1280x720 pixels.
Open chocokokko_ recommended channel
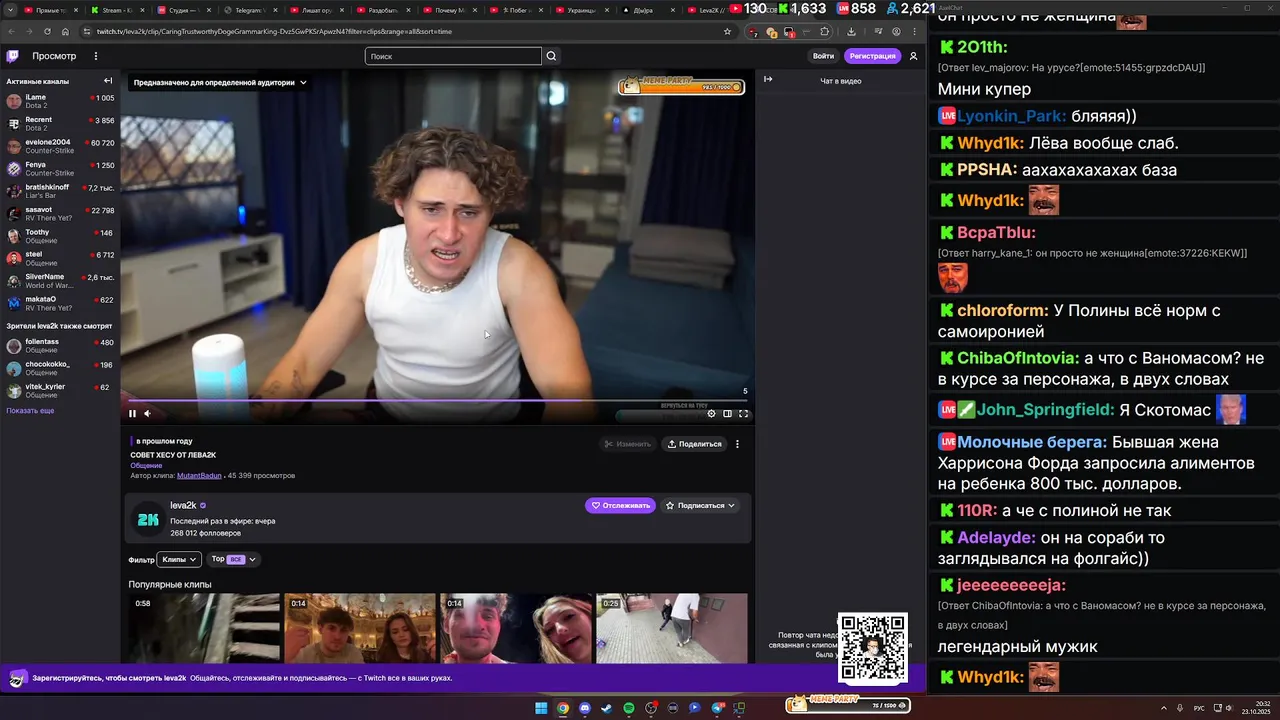pos(60,368)
